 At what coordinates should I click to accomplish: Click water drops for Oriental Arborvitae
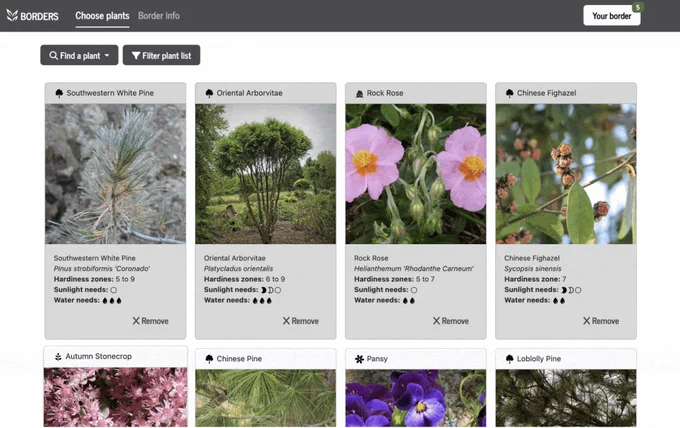(x=262, y=301)
